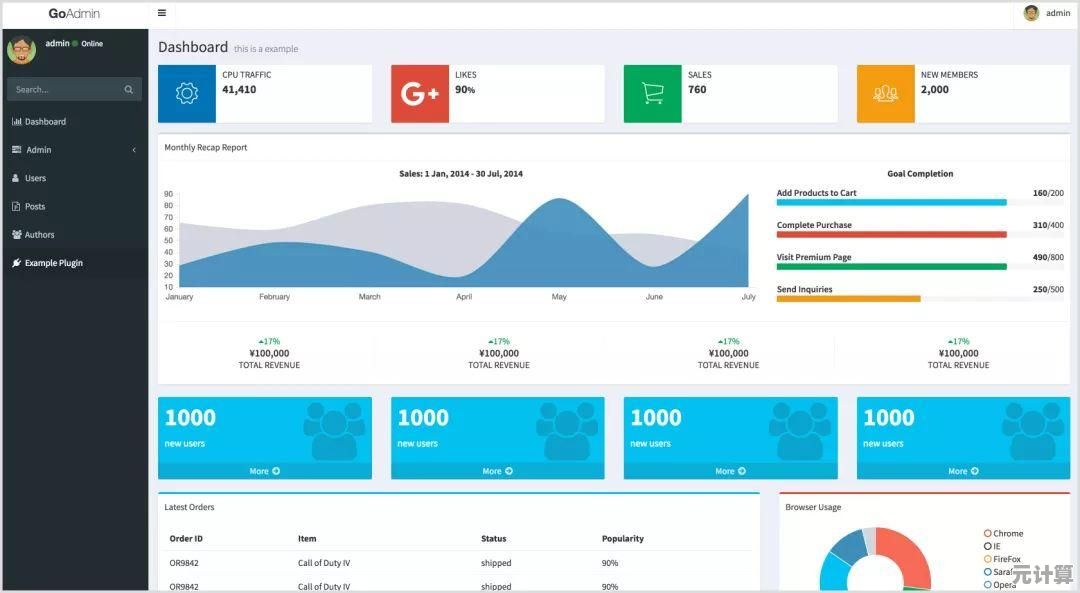Click the May peak of the sales chart
This screenshot has height=593, width=1080.
[x=560, y=201]
